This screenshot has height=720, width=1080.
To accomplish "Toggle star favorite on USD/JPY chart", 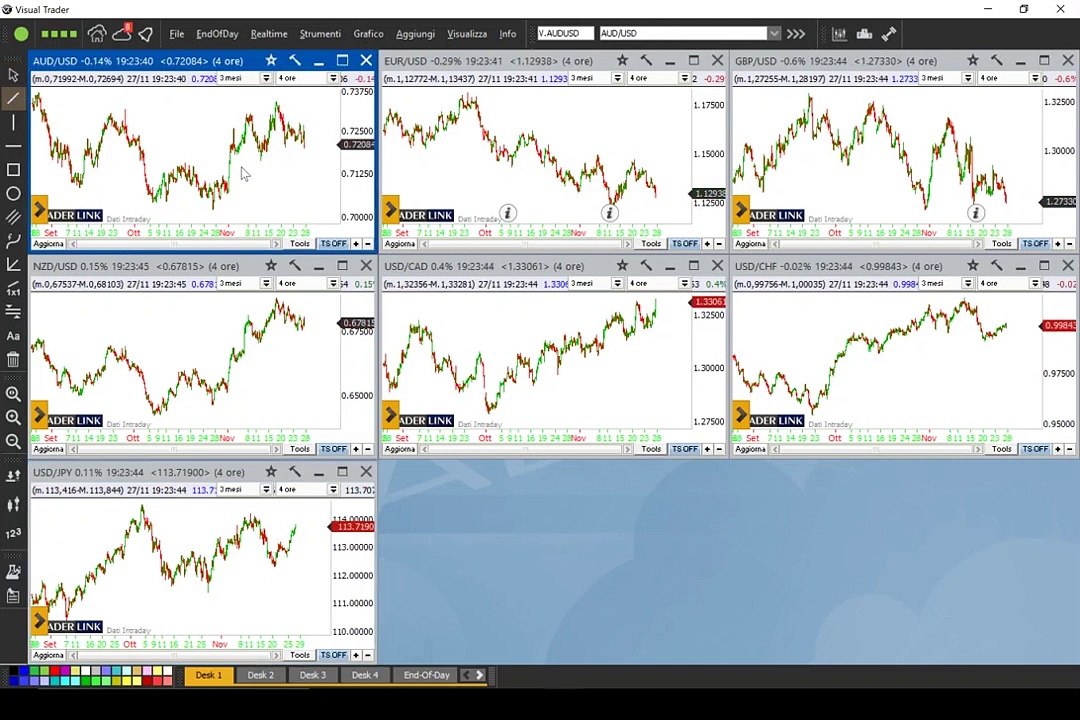I will coord(271,472).
